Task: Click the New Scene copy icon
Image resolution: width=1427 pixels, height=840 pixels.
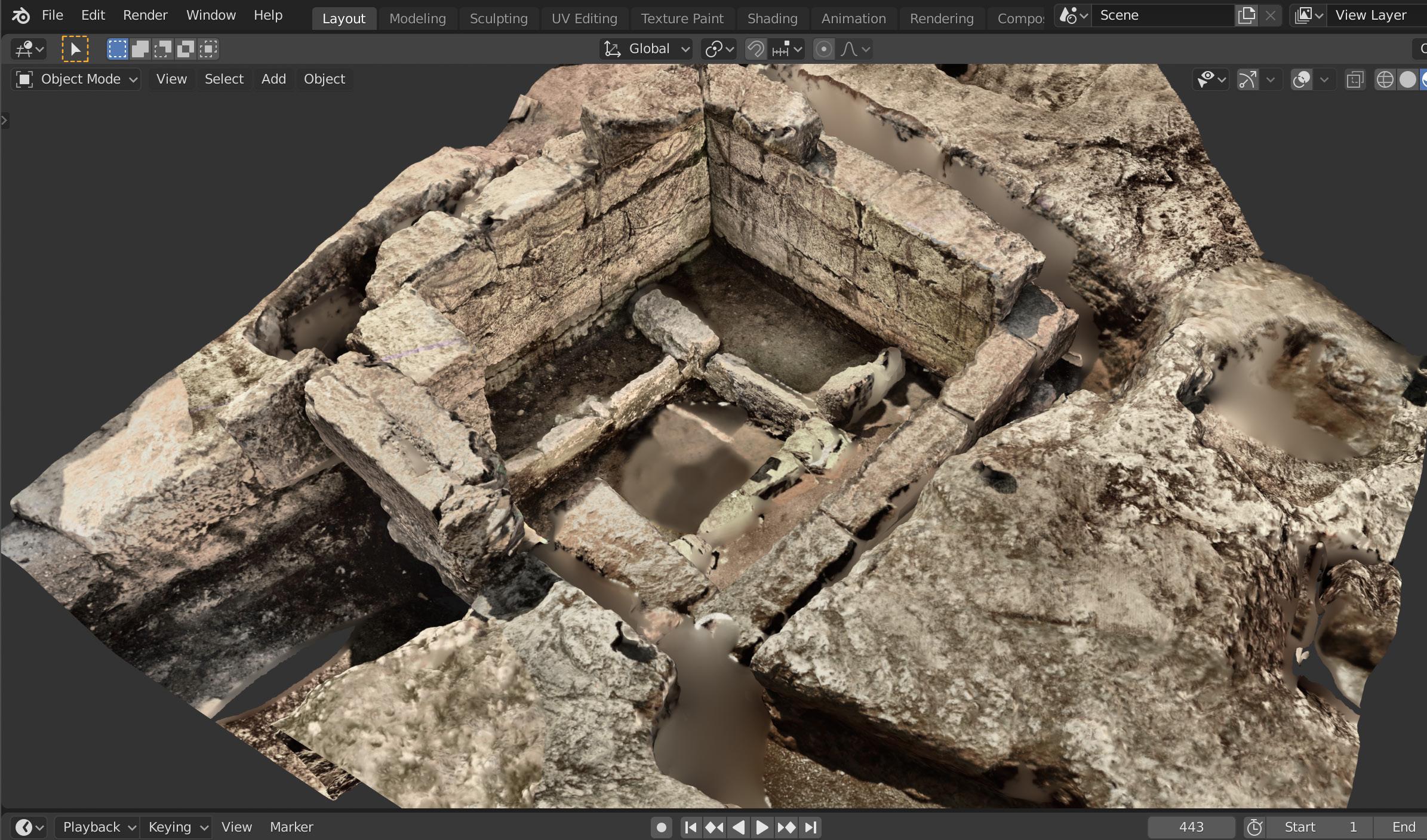Action: pyautogui.click(x=1247, y=16)
